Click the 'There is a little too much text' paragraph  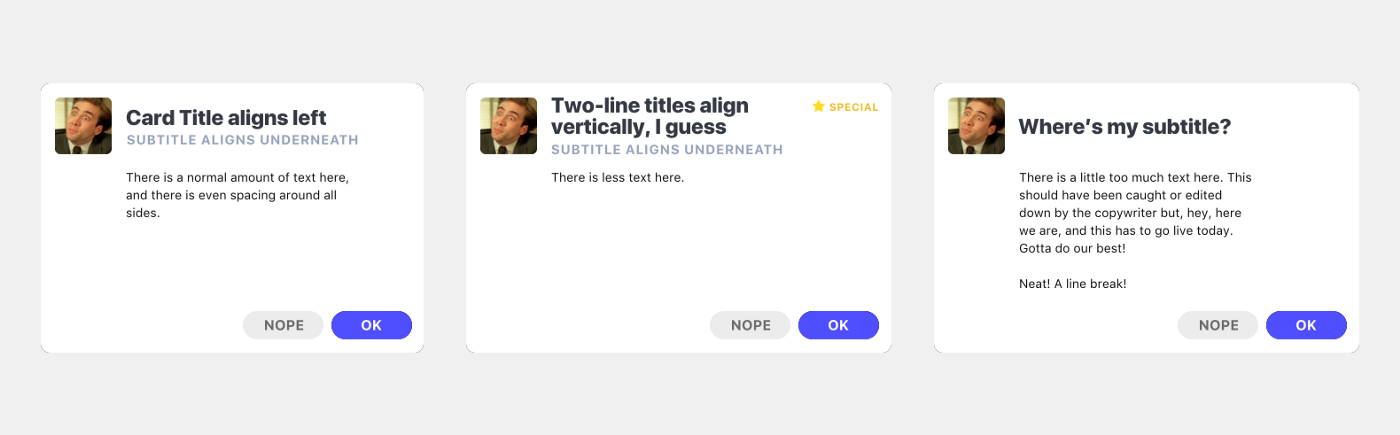[x=1134, y=212]
